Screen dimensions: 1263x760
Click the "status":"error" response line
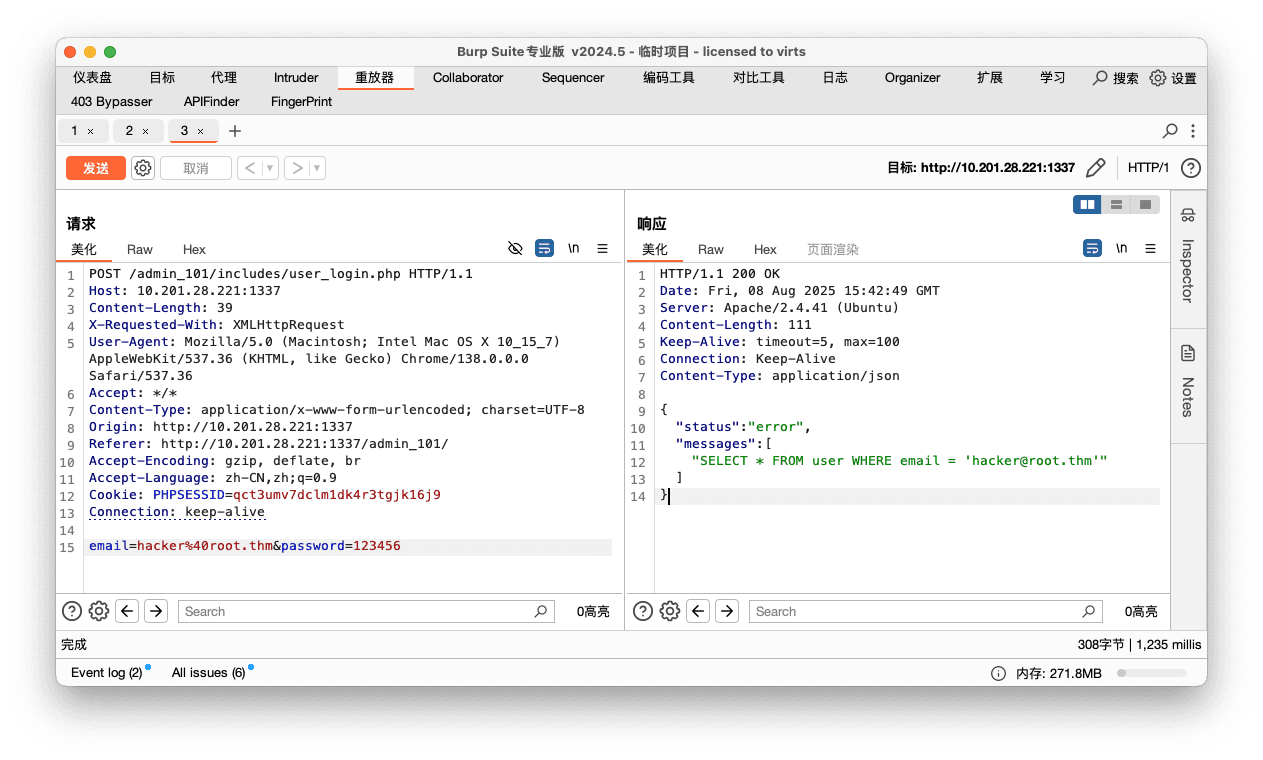pos(743,427)
